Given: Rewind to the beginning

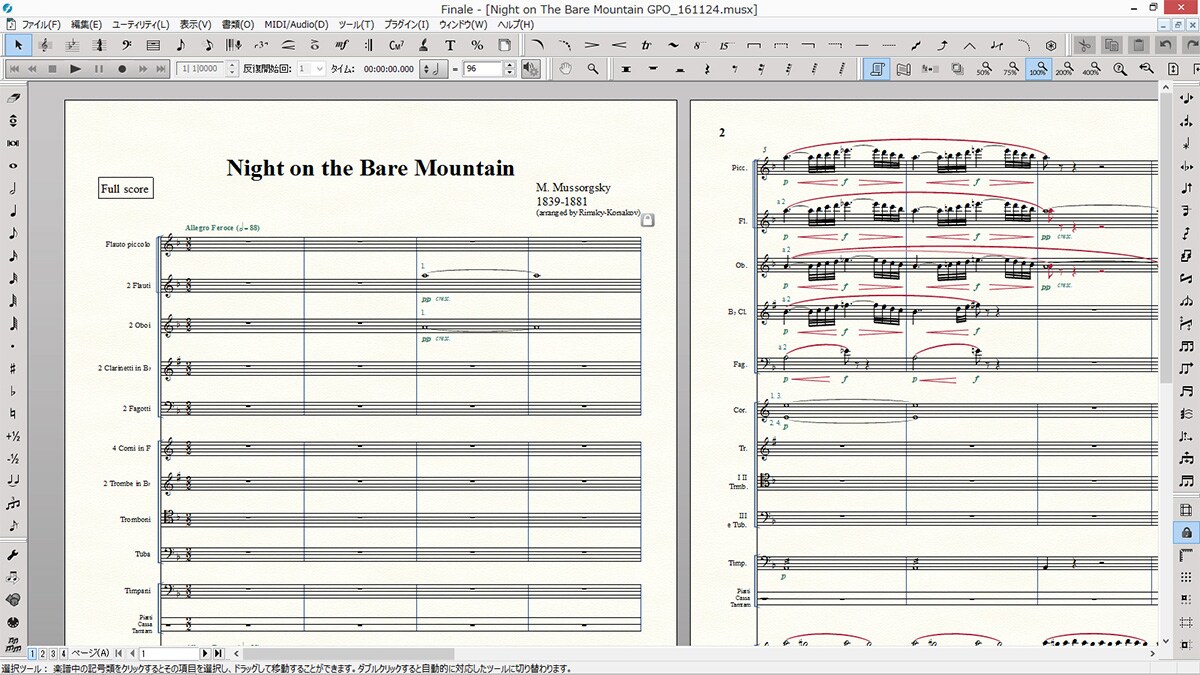Looking at the screenshot, I should pos(15,69).
